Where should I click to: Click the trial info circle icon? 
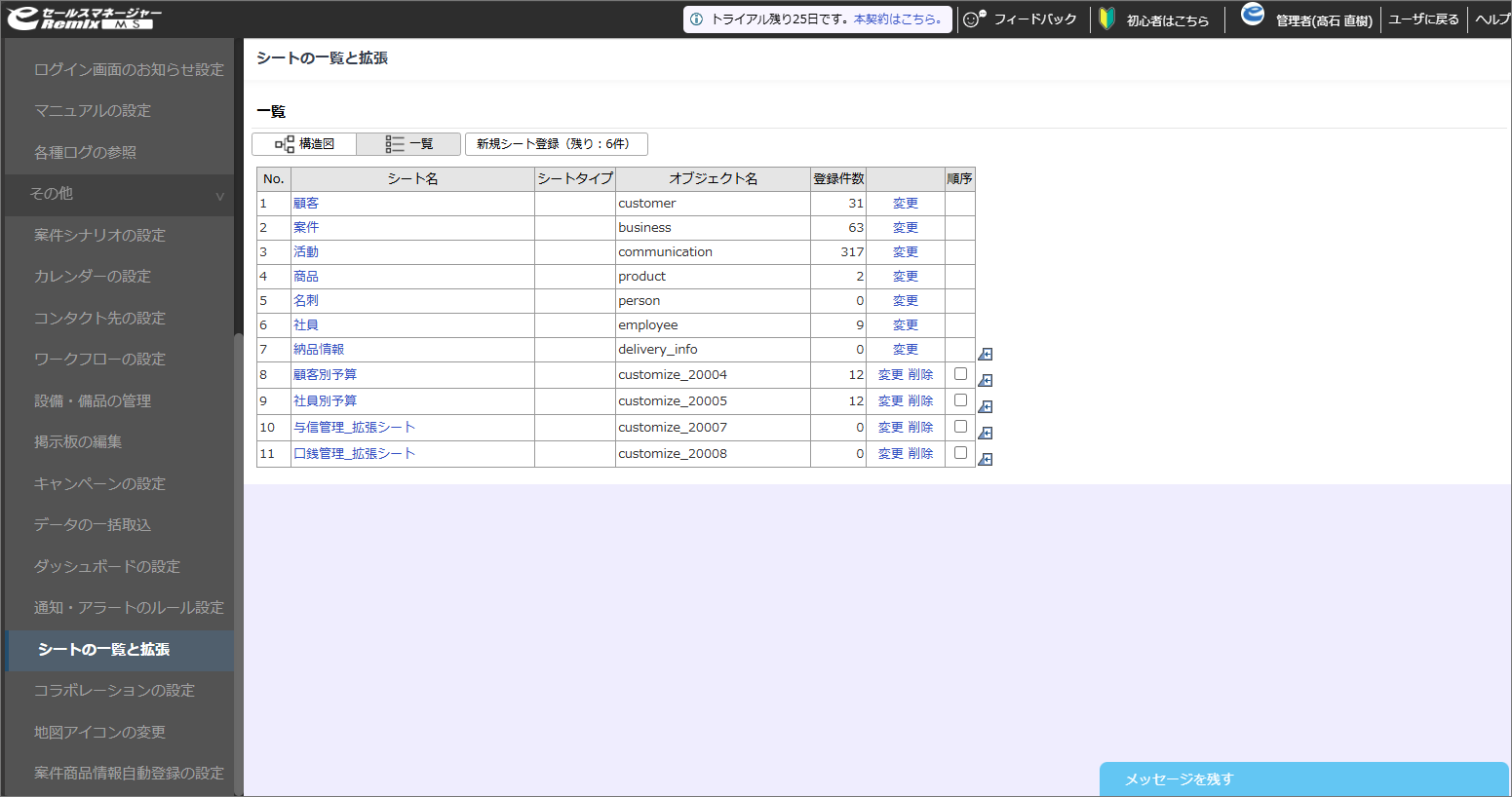point(697,19)
